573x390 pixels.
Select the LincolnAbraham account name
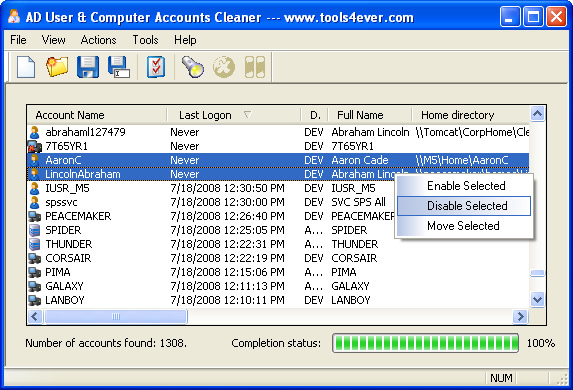coord(83,174)
